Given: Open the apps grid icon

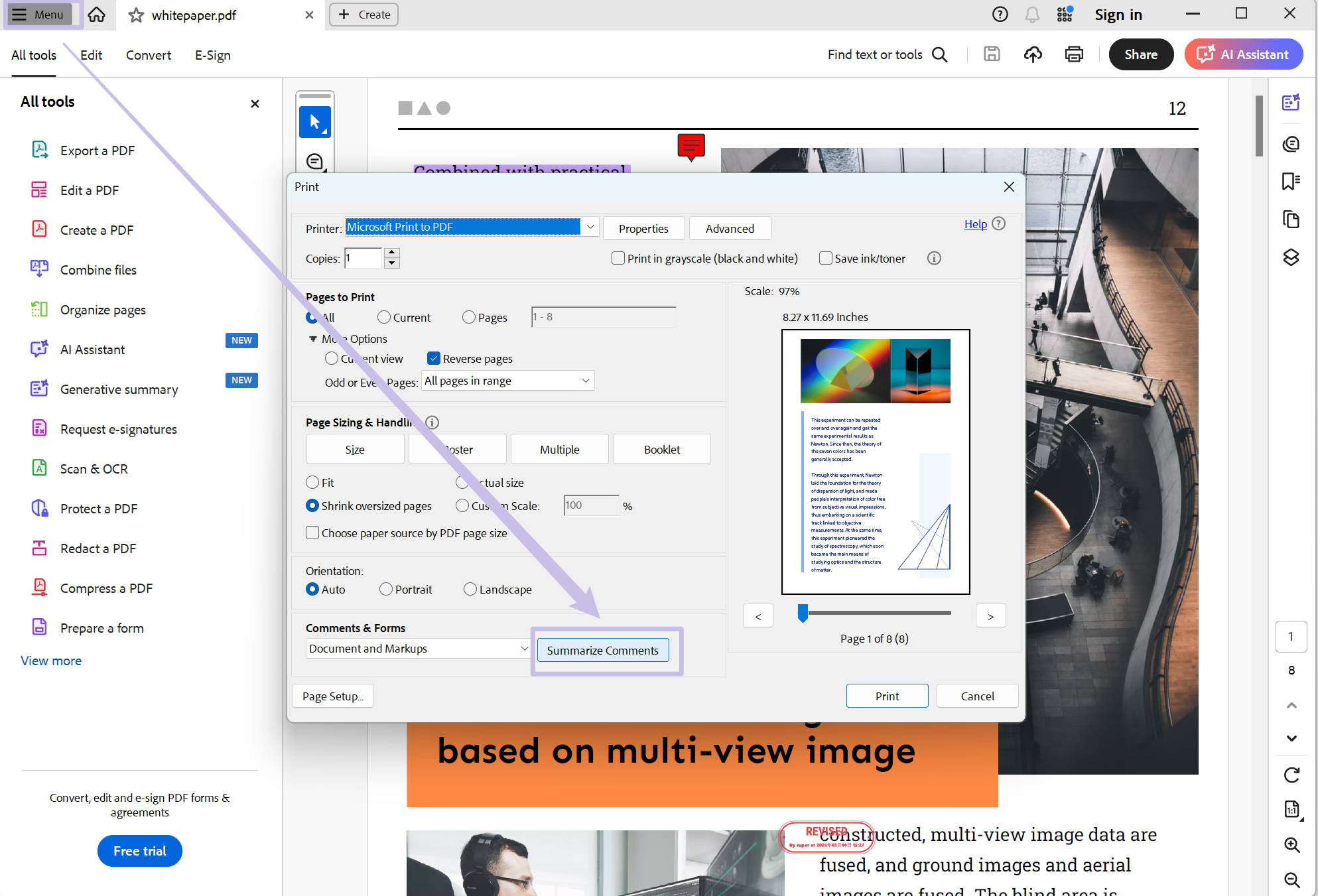Looking at the screenshot, I should 1065,15.
